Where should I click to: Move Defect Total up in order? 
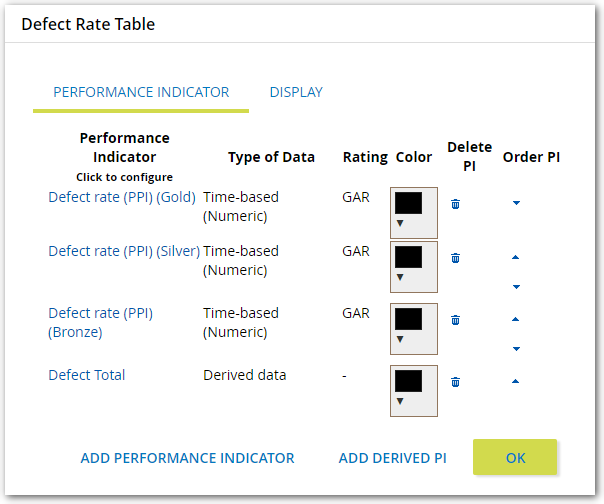[x=516, y=381]
